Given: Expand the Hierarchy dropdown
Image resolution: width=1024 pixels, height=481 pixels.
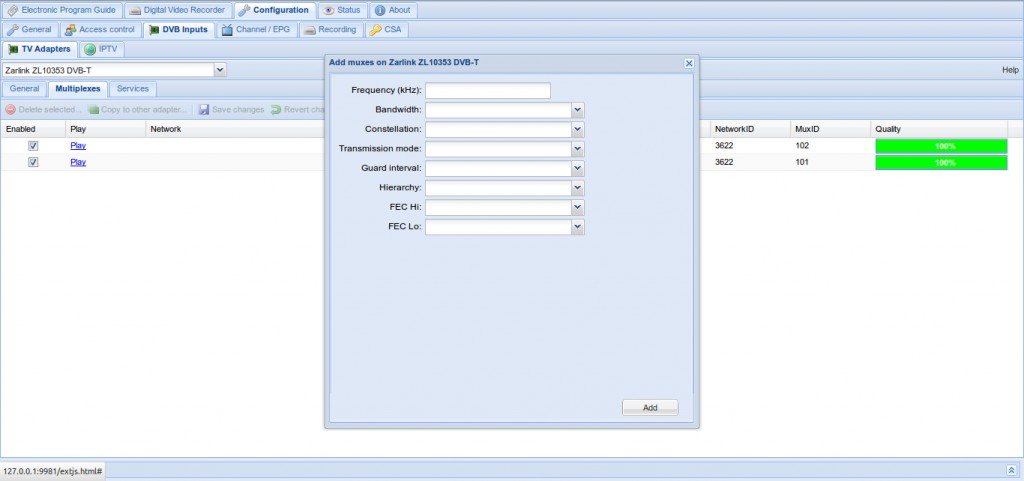Looking at the screenshot, I should point(577,188).
